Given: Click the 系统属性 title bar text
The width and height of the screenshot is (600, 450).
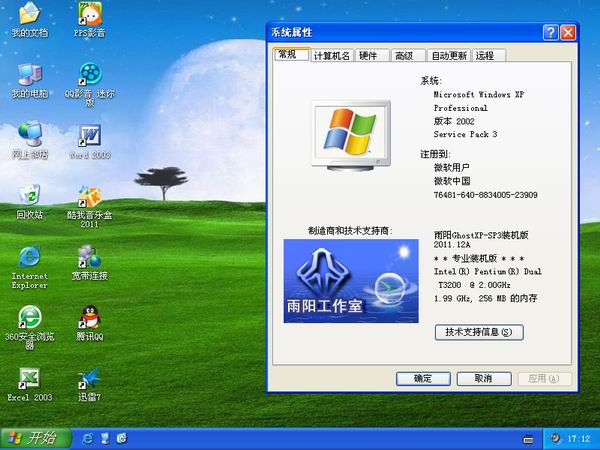Looking at the screenshot, I should point(292,33).
